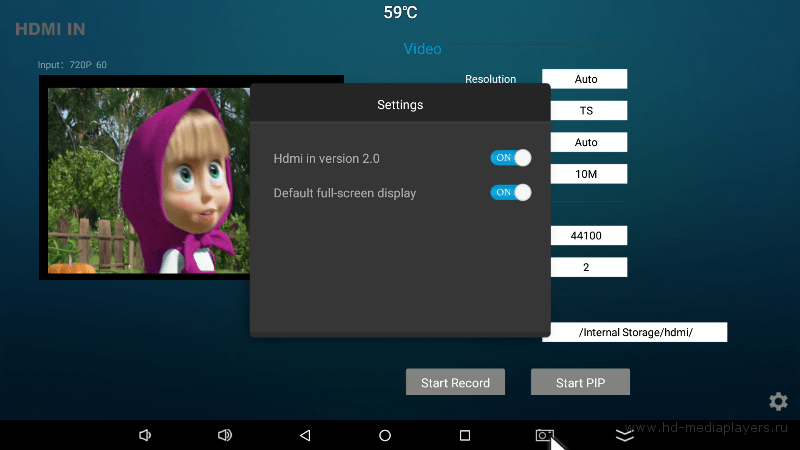The image size is (800, 450).
Task: Take a screenshot with the camera icon
Action: click(x=544, y=435)
